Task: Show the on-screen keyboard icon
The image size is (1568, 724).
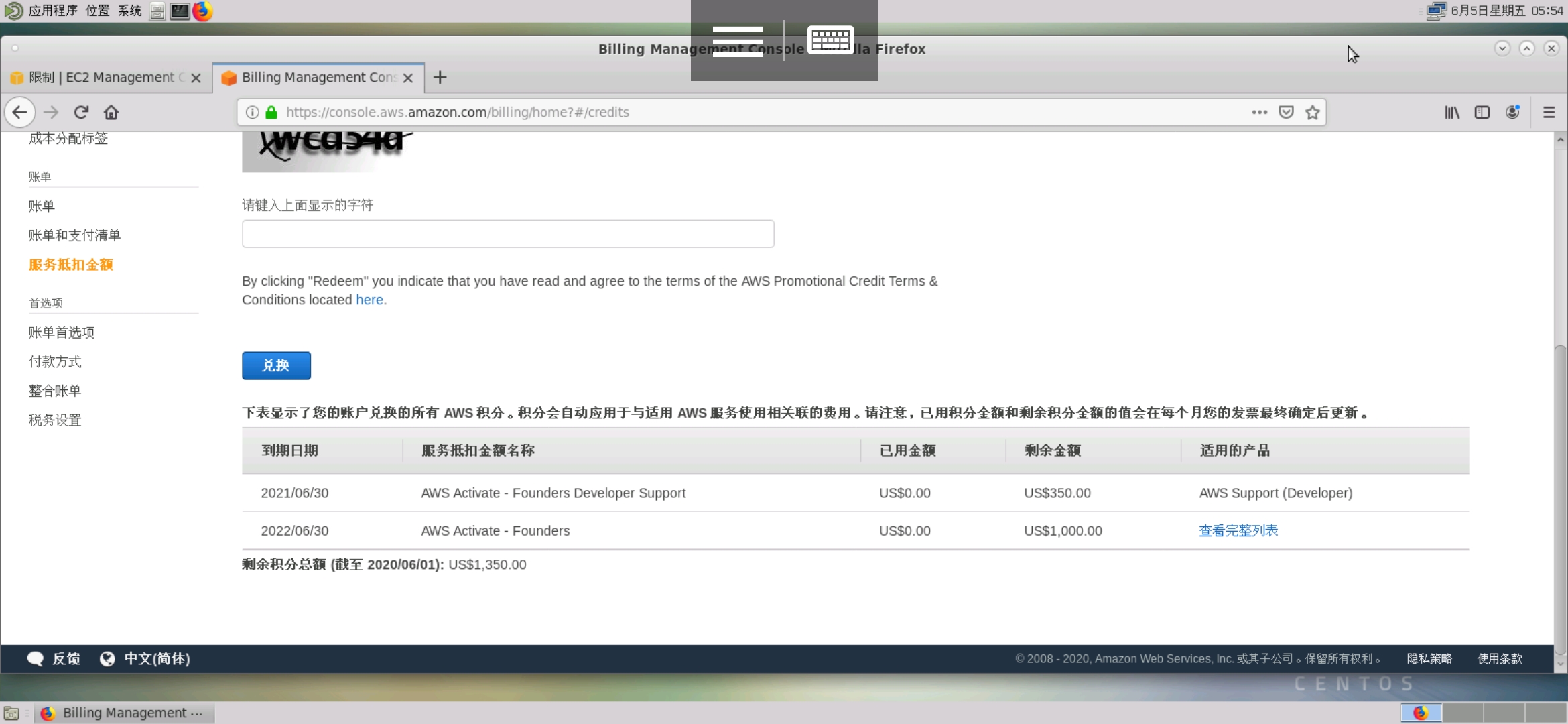Action: pyautogui.click(x=830, y=40)
